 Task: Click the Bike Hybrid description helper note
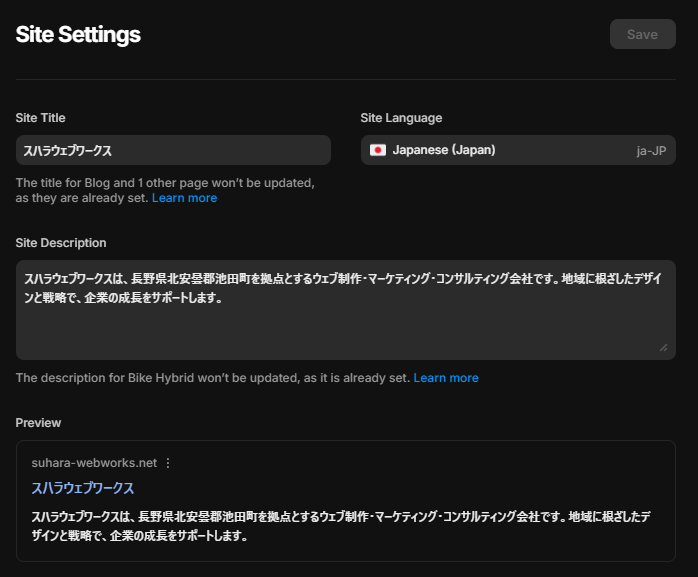(212, 378)
